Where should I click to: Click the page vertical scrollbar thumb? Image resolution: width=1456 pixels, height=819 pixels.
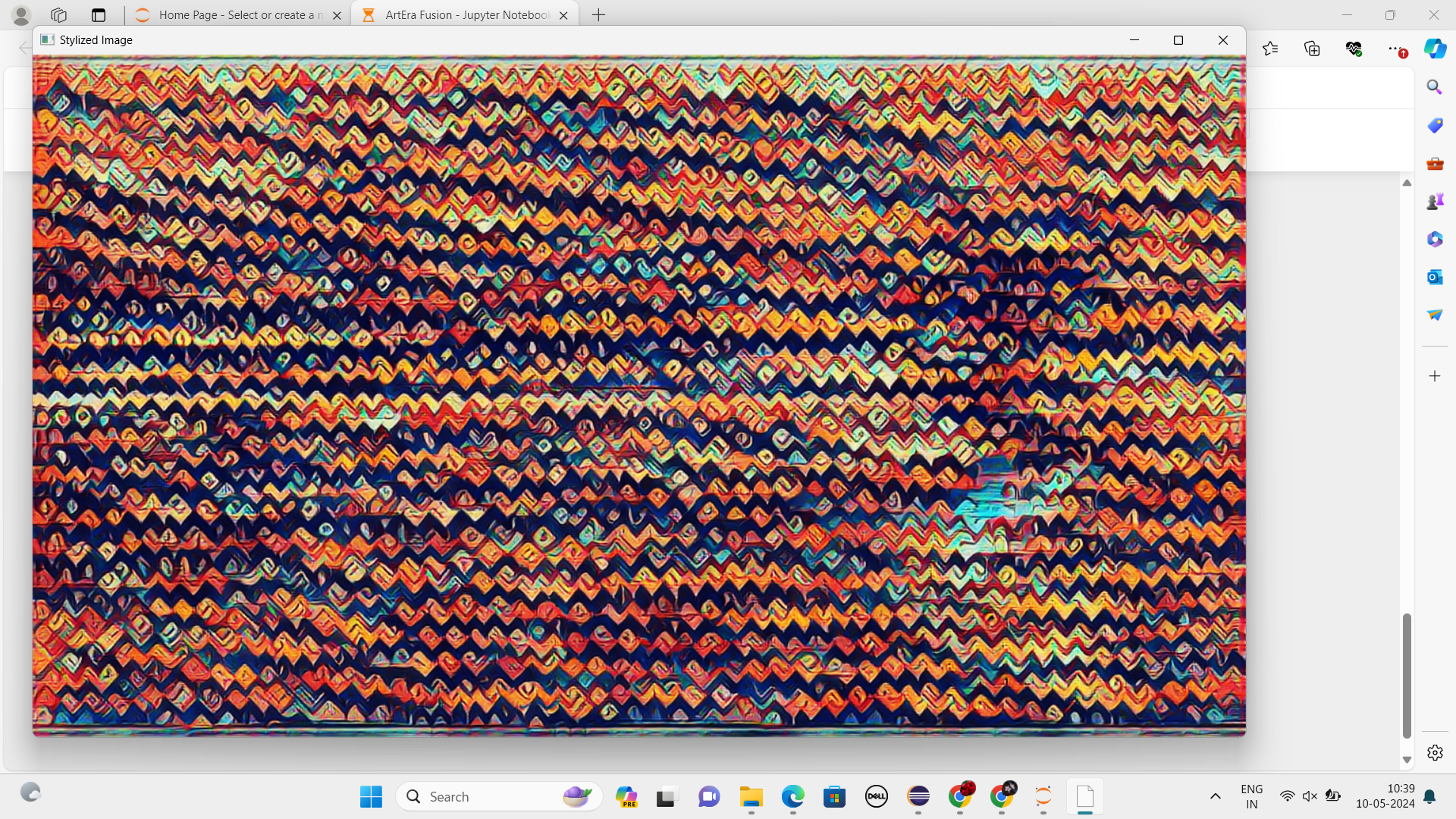[x=1407, y=675]
